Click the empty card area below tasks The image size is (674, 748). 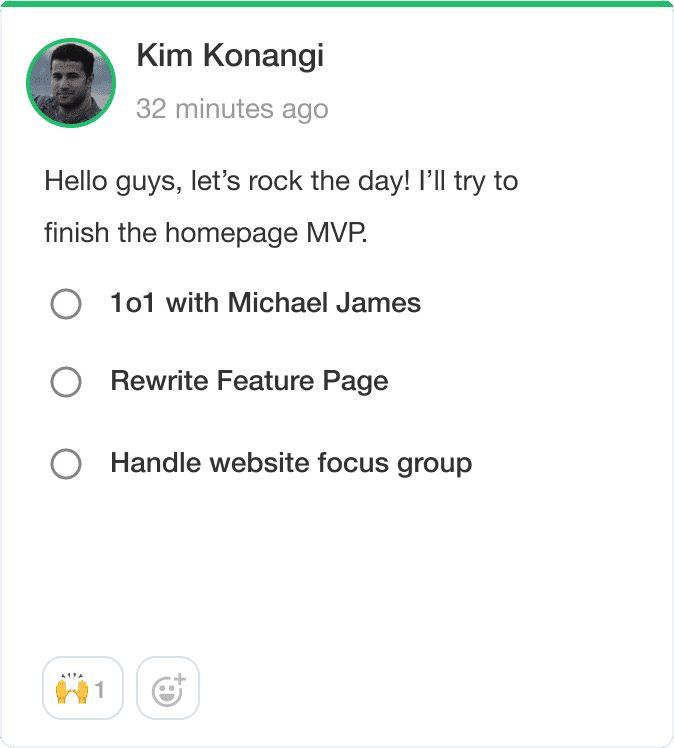[337, 570]
